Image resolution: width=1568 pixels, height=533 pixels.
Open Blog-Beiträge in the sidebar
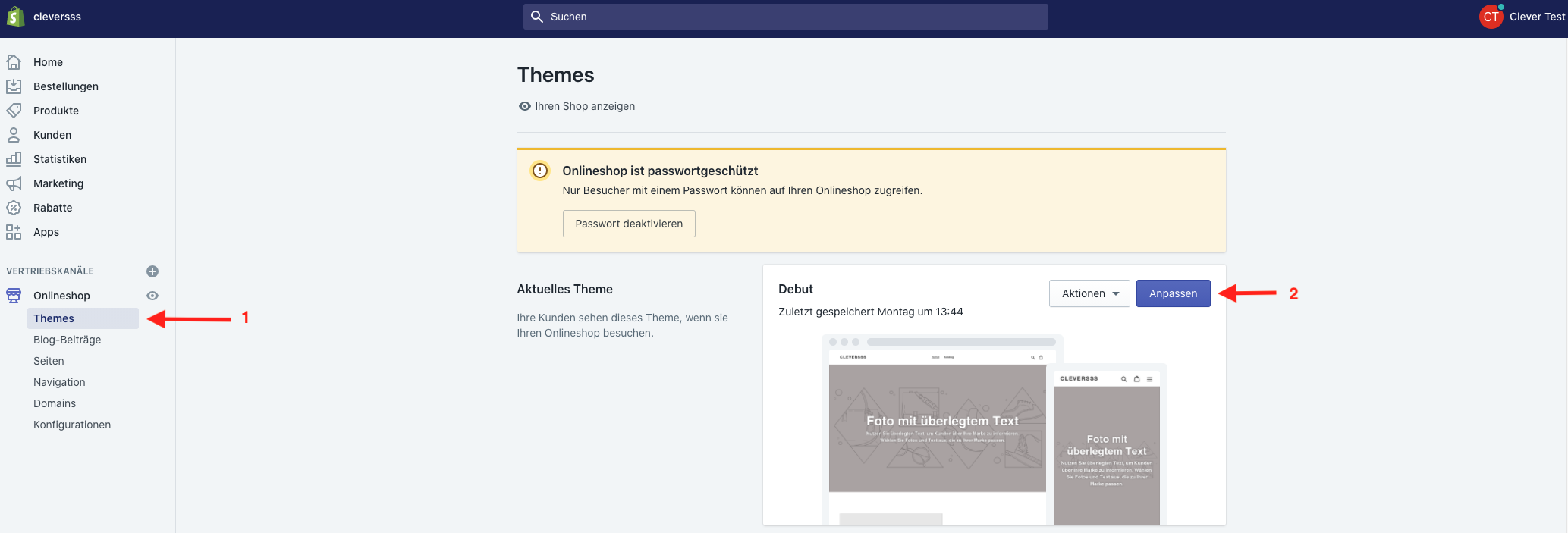[x=67, y=340]
